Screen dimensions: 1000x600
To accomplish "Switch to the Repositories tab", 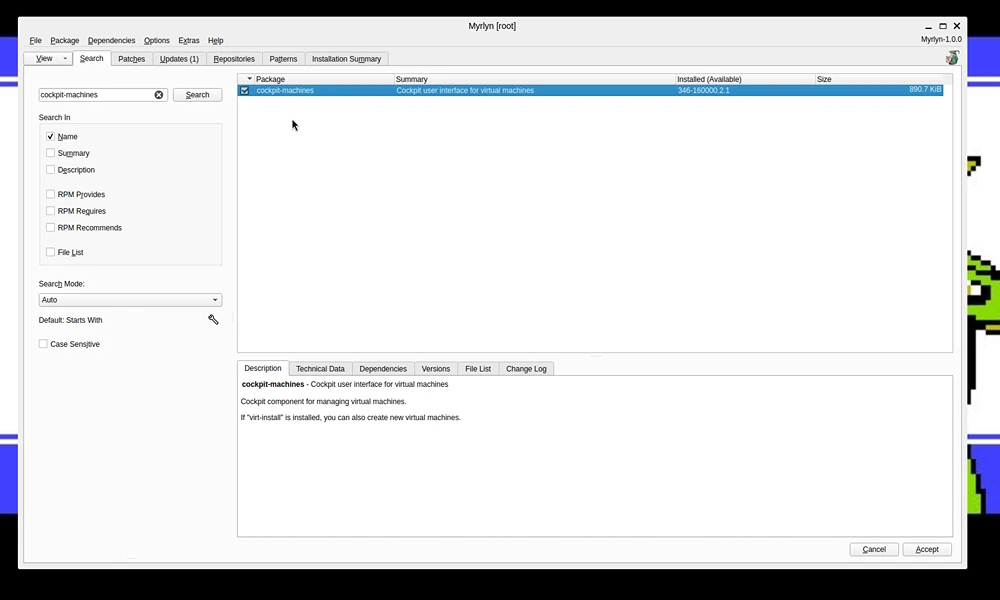I will 234,59.
